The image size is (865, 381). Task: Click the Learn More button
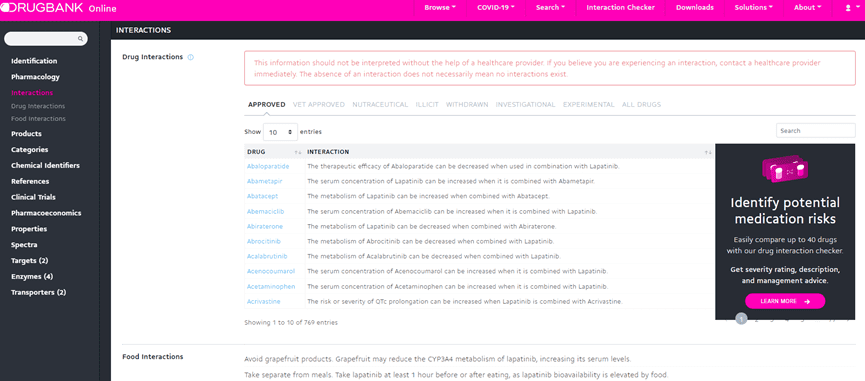pos(785,301)
